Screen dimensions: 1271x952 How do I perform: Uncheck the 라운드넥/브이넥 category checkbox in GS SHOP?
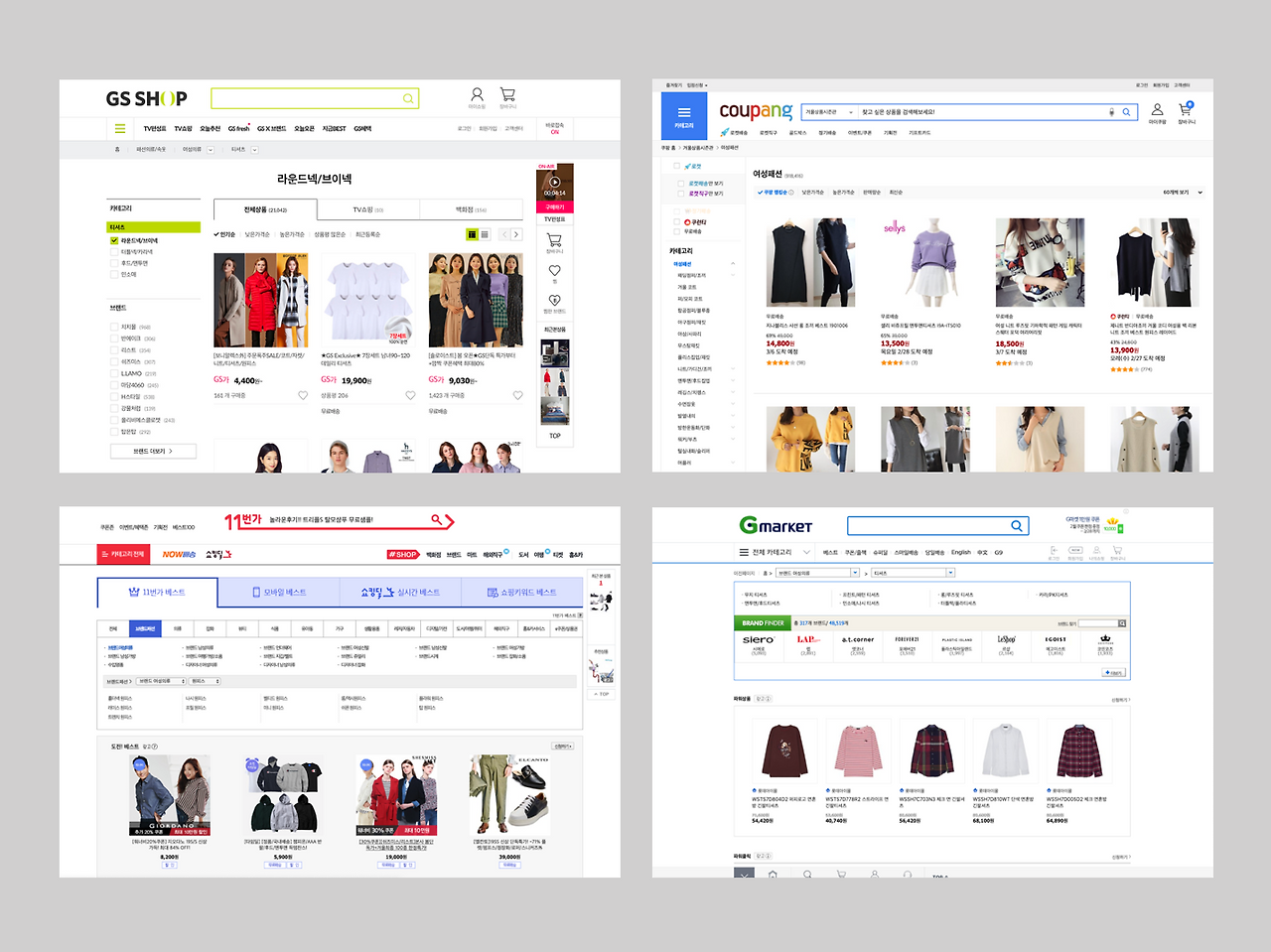pos(114,240)
